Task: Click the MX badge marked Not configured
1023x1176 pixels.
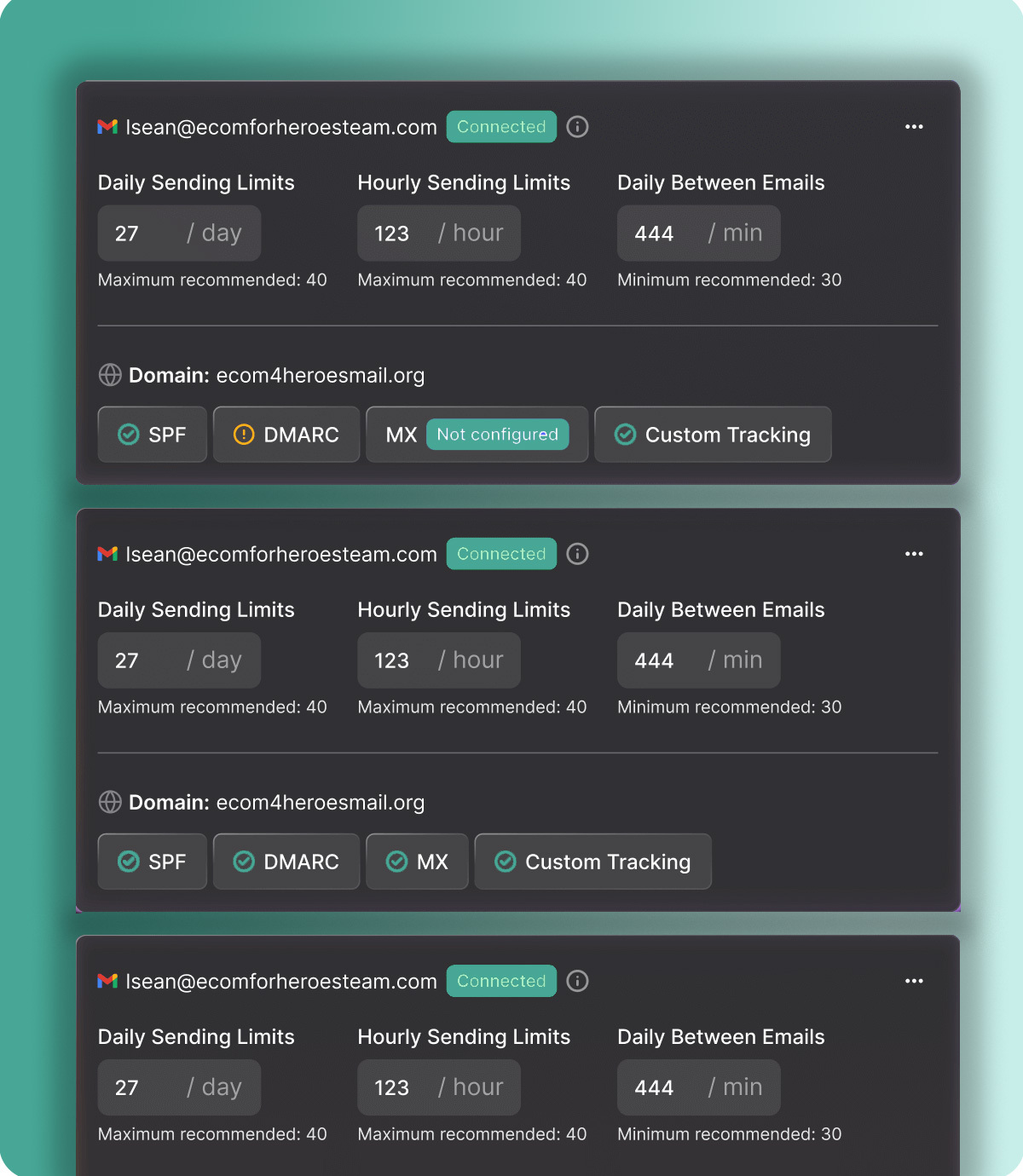Action: [477, 435]
